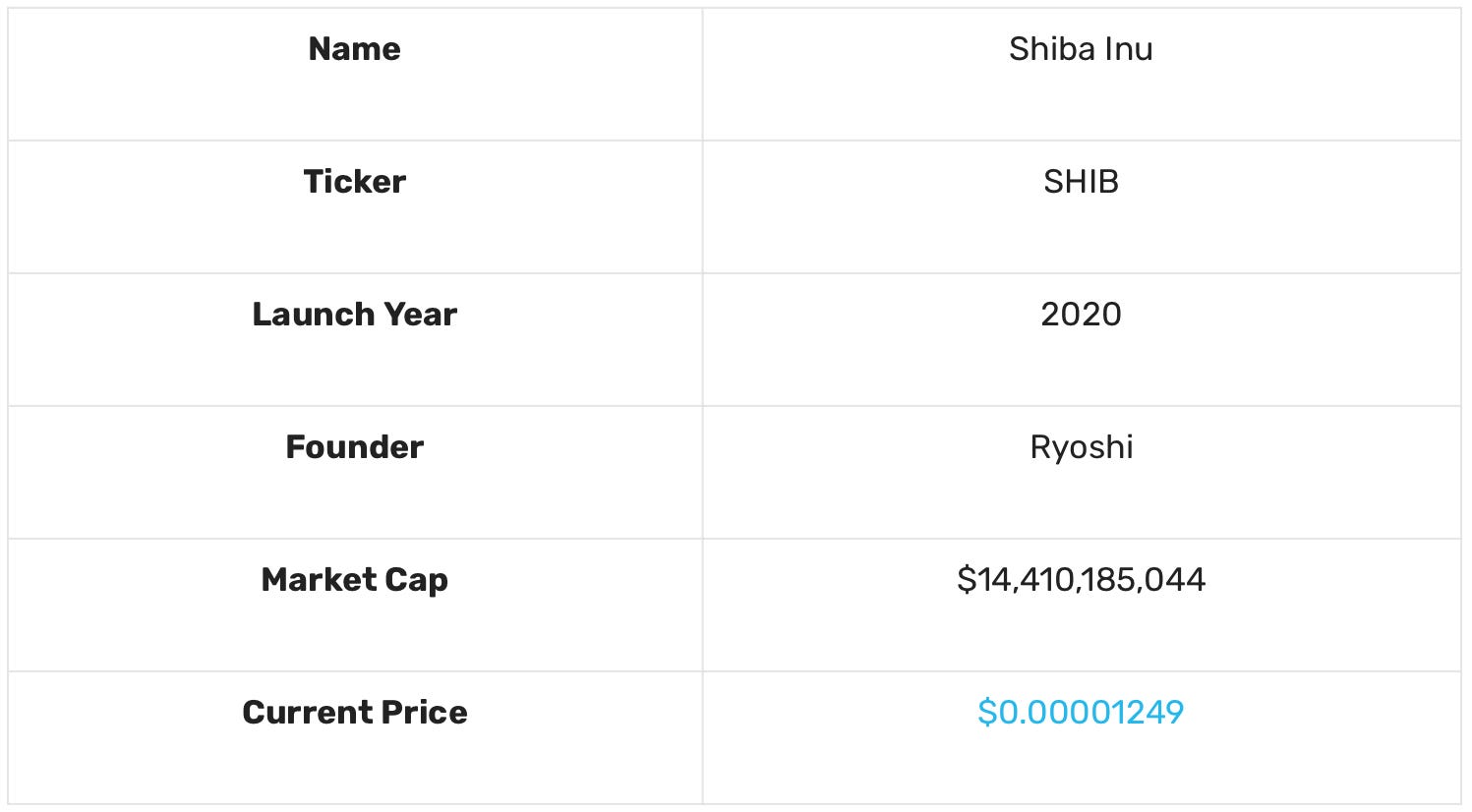Select the Ryoshi founder value

click(1081, 447)
